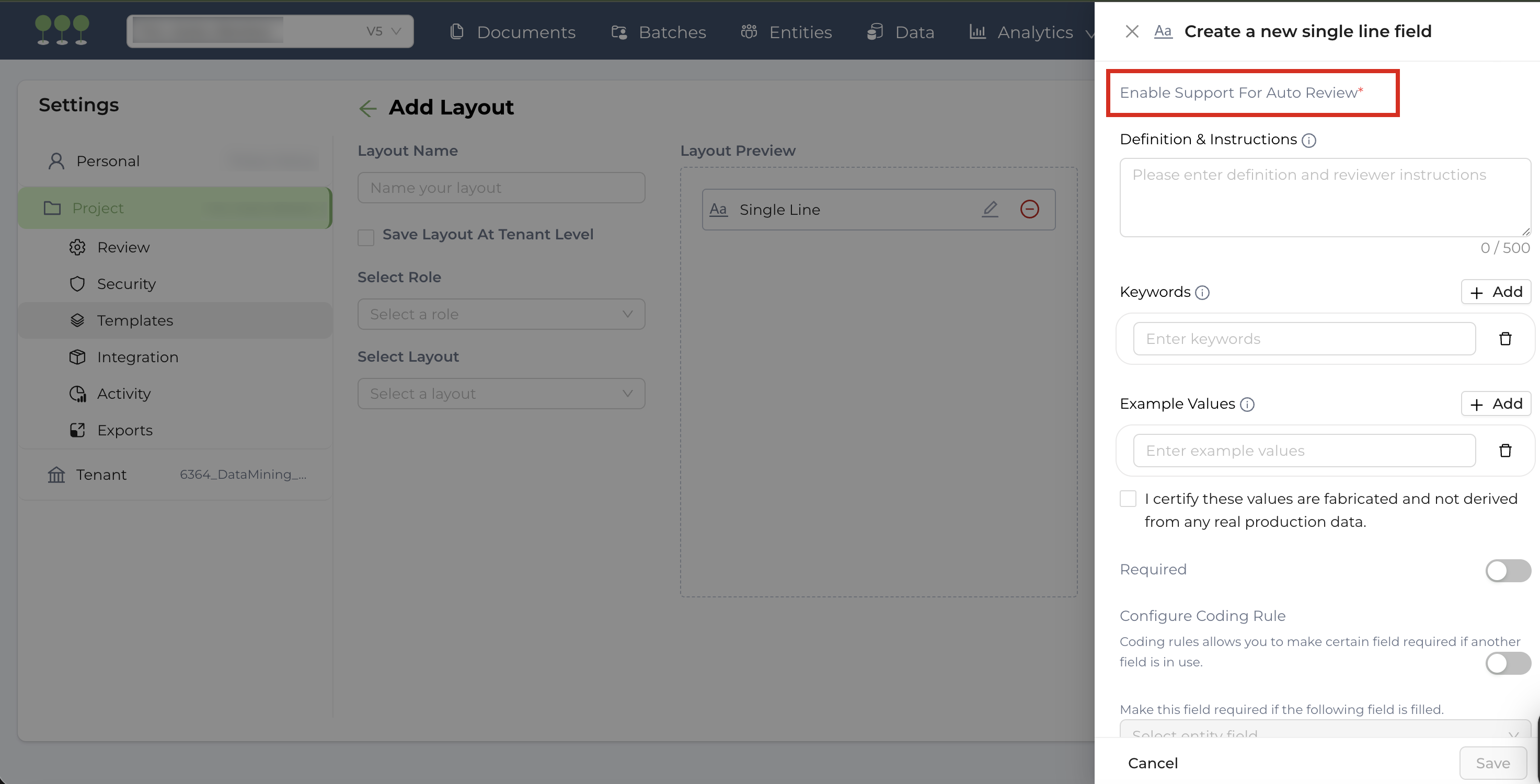
Task: Click the edit pencil on Single Line field
Action: (x=990, y=209)
